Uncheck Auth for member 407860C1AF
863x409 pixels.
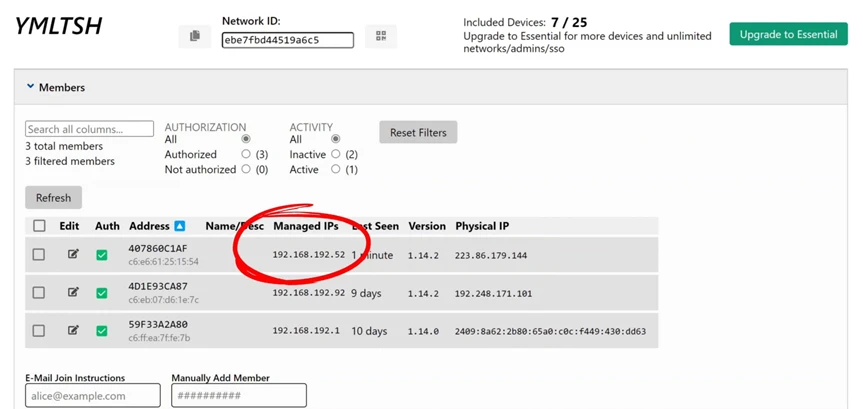101,255
